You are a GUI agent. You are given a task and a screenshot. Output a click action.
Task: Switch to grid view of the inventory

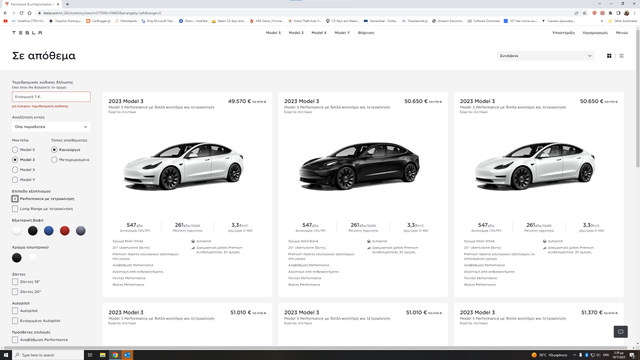(609, 56)
